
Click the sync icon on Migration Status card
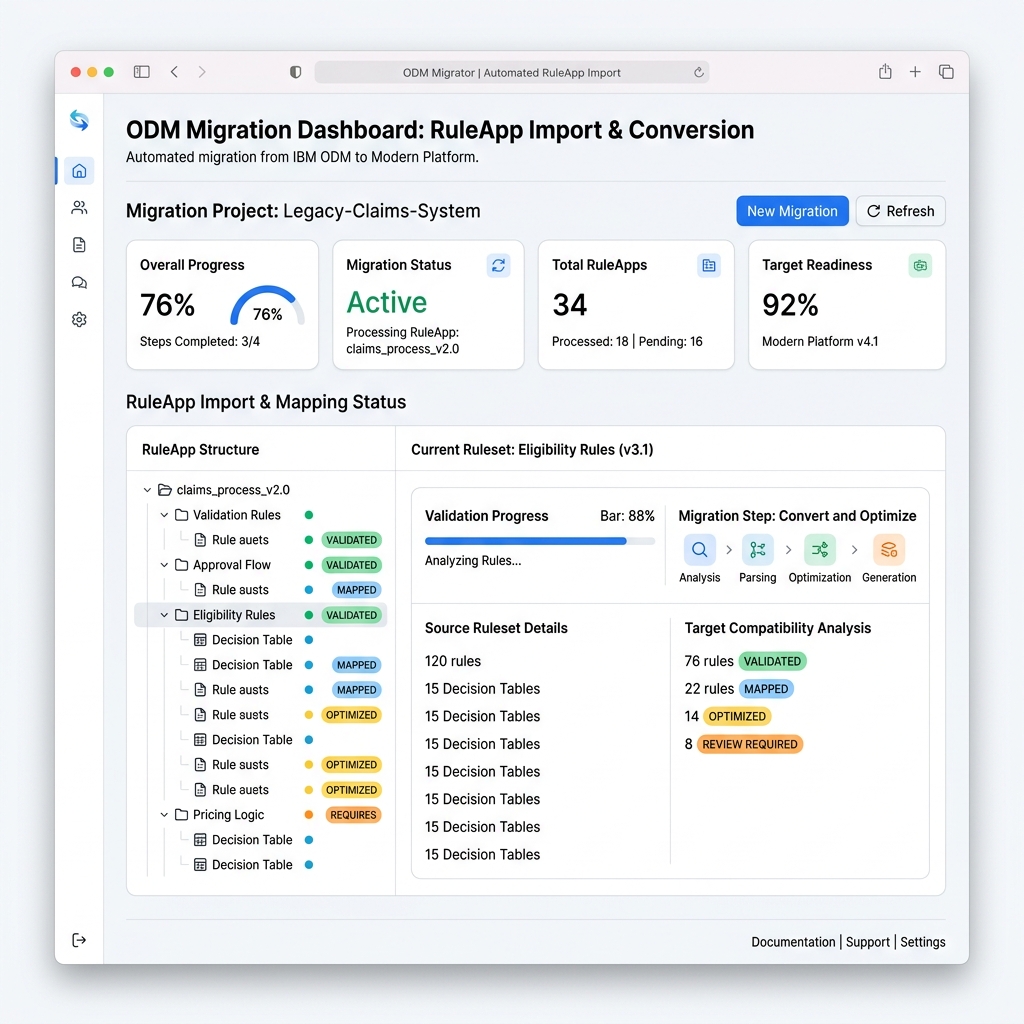click(x=498, y=265)
